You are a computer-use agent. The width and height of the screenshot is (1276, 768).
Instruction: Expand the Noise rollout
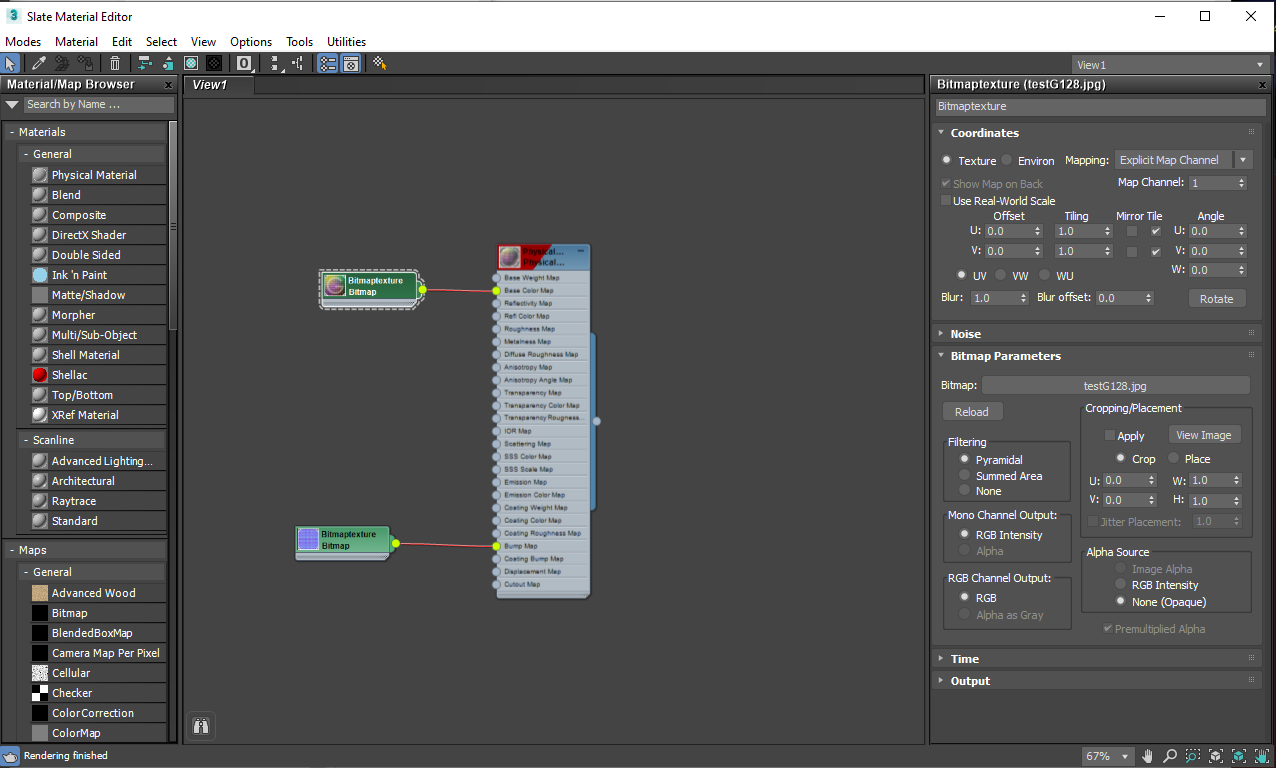coord(967,333)
